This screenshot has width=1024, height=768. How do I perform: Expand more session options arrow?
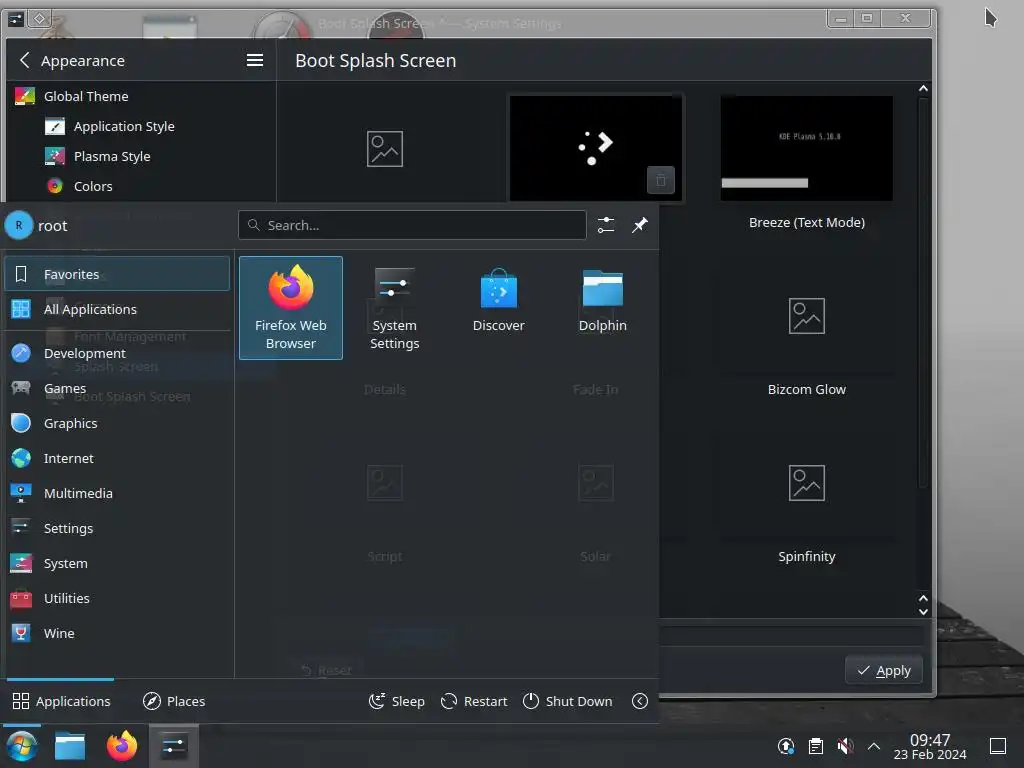pos(640,701)
